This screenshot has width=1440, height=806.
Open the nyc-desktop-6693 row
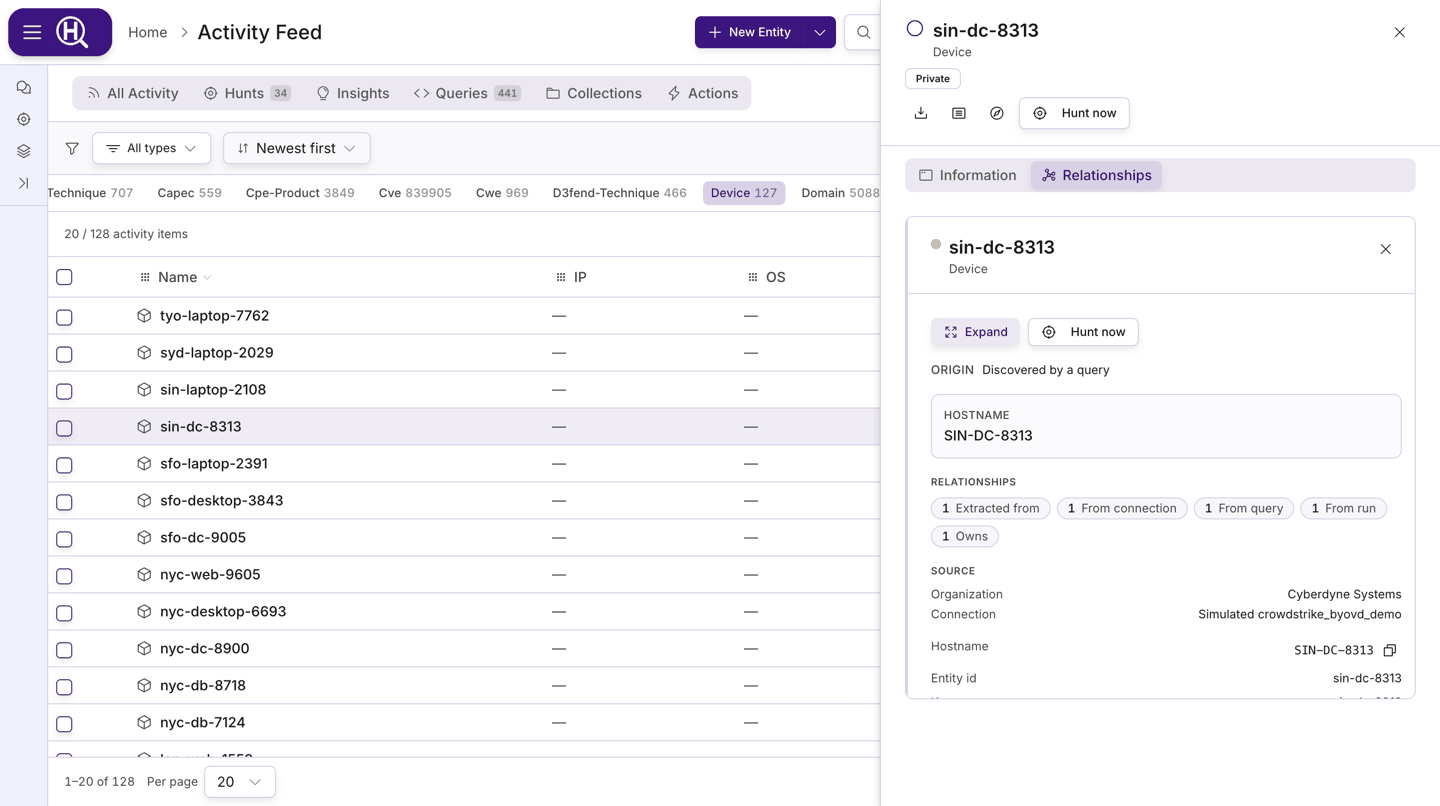(x=464, y=612)
